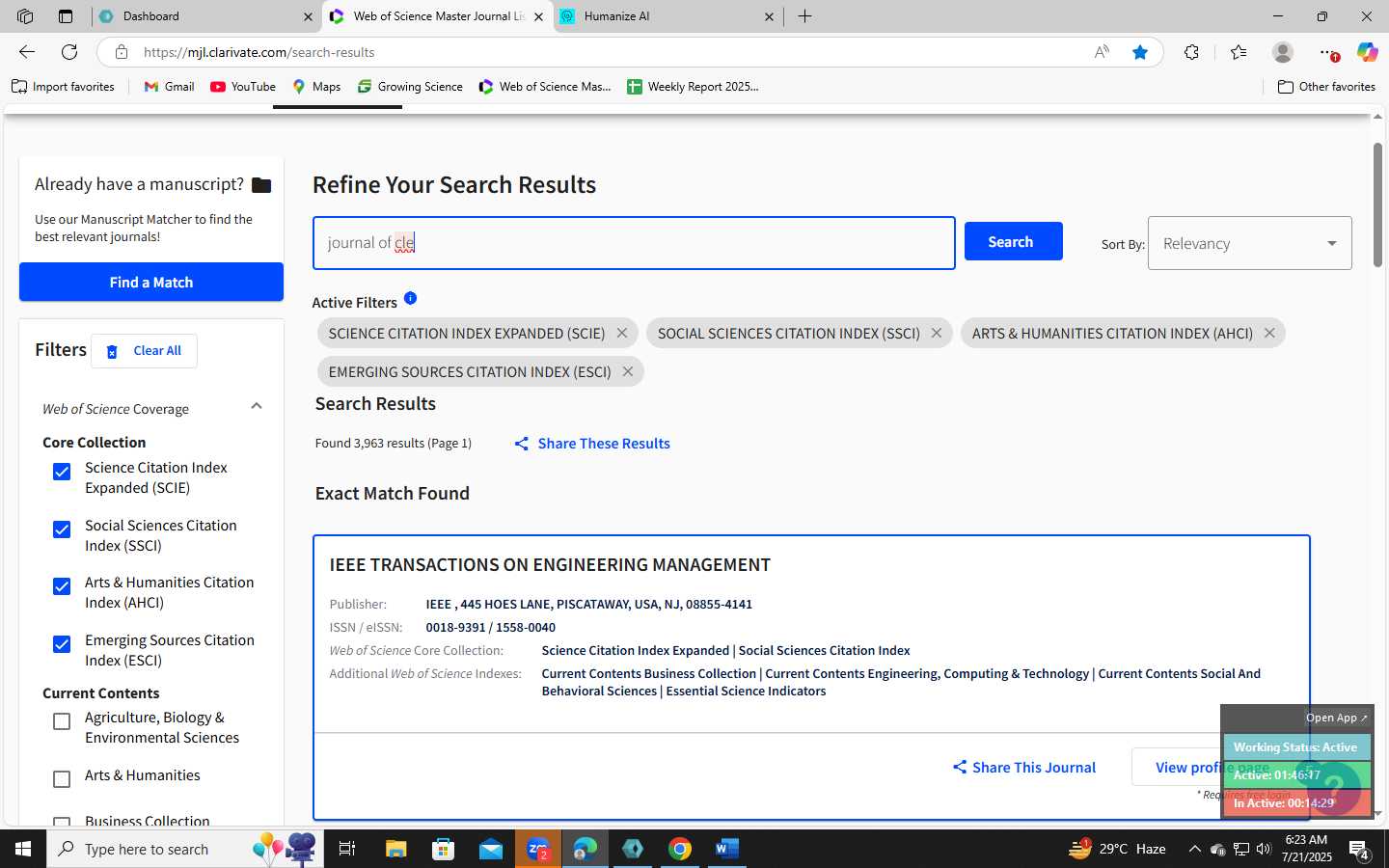The width and height of the screenshot is (1389, 868).
Task: Open the Other favorites folder
Action: pyautogui.click(x=1326, y=87)
